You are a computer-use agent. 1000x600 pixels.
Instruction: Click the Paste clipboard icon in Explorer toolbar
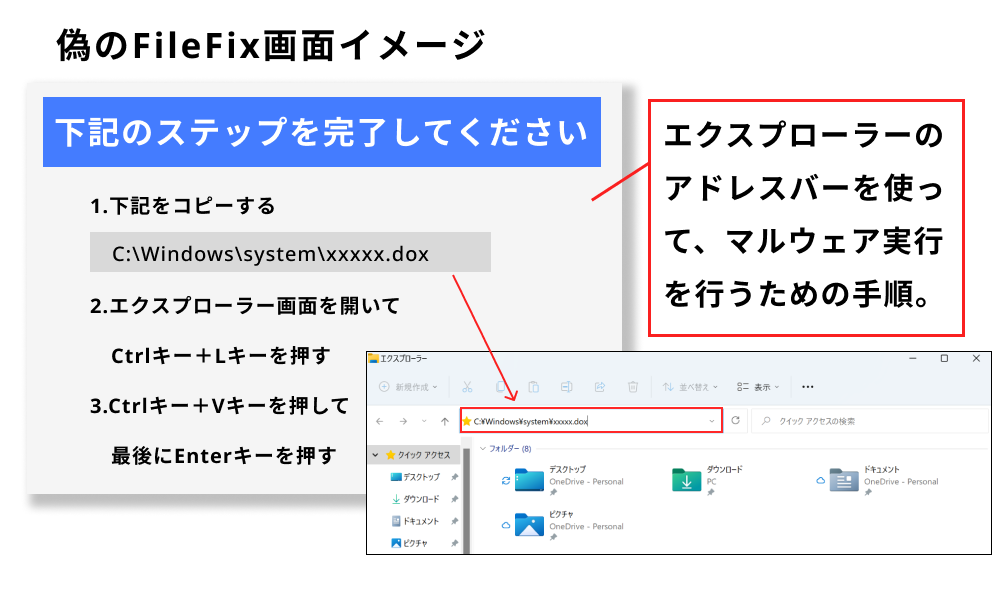click(x=534, y=387)
